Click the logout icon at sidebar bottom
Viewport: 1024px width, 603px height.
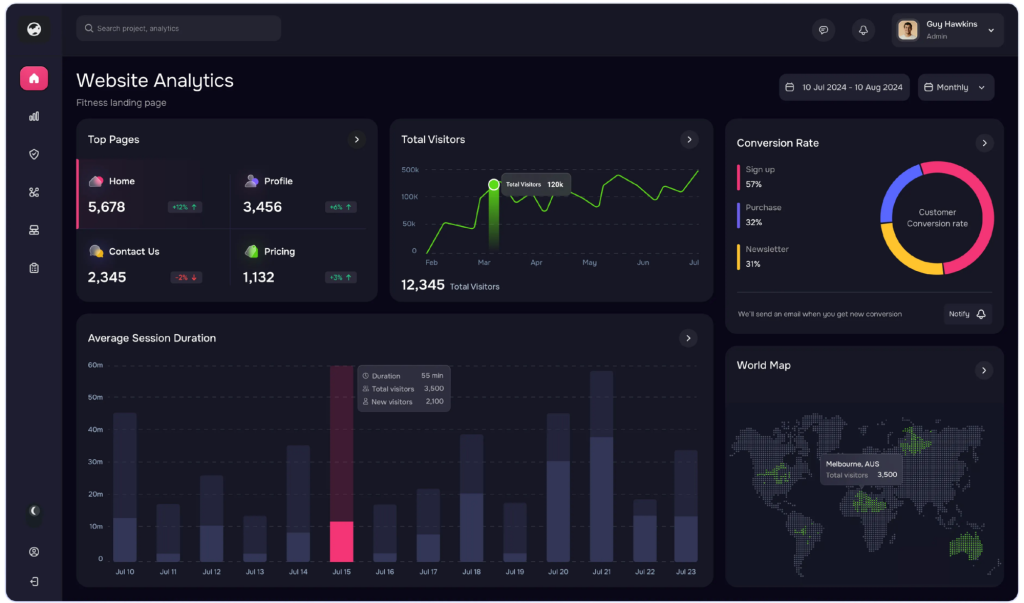34,581
